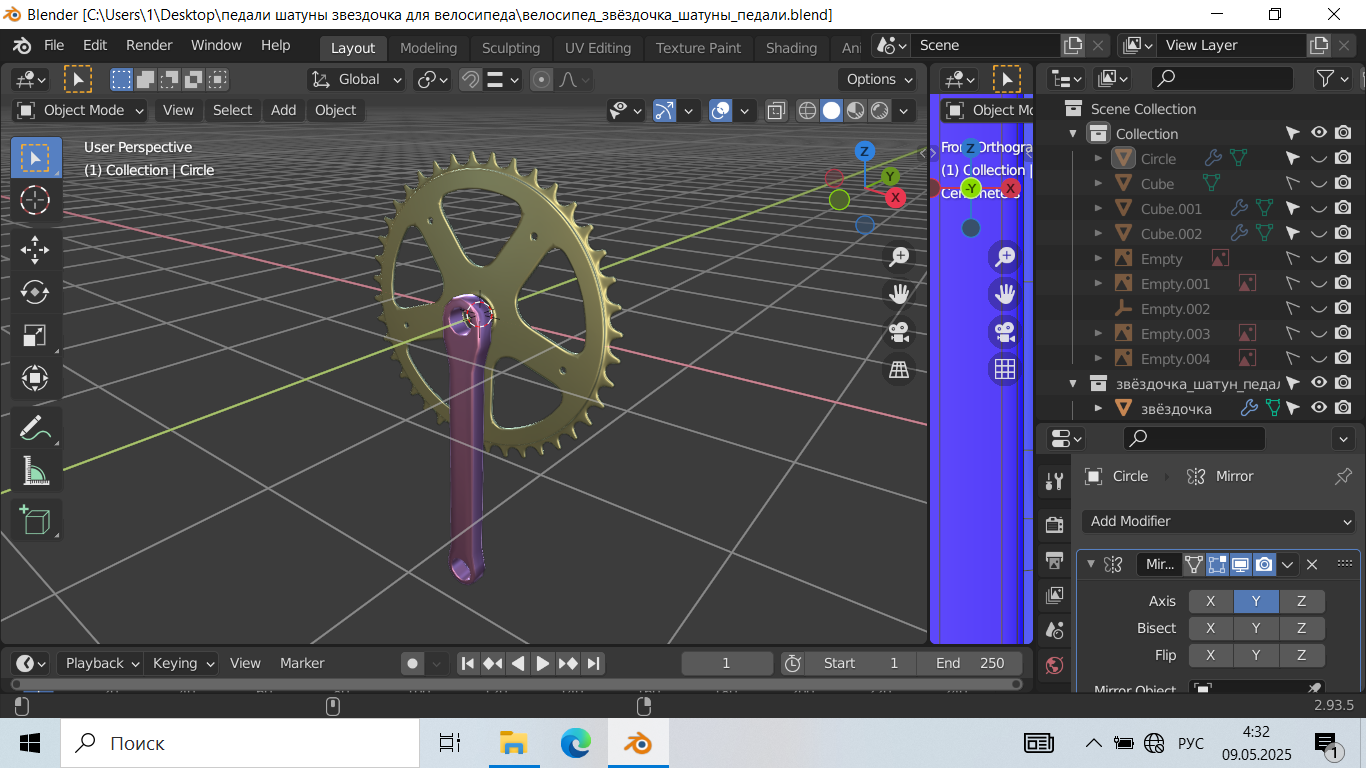Select the Rotate tool
Viewport: 1366px width, 768px height.
[35, 292]
